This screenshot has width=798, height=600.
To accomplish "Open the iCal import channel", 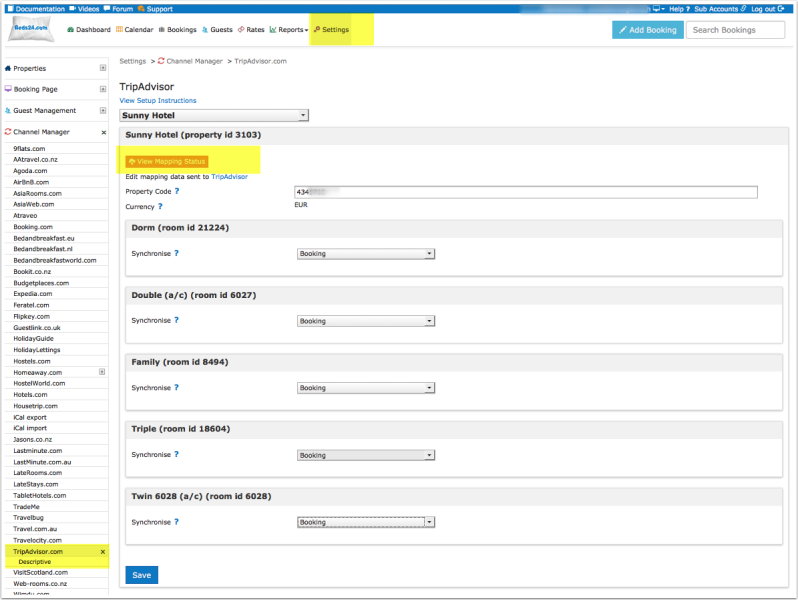I will coord(30,428).
